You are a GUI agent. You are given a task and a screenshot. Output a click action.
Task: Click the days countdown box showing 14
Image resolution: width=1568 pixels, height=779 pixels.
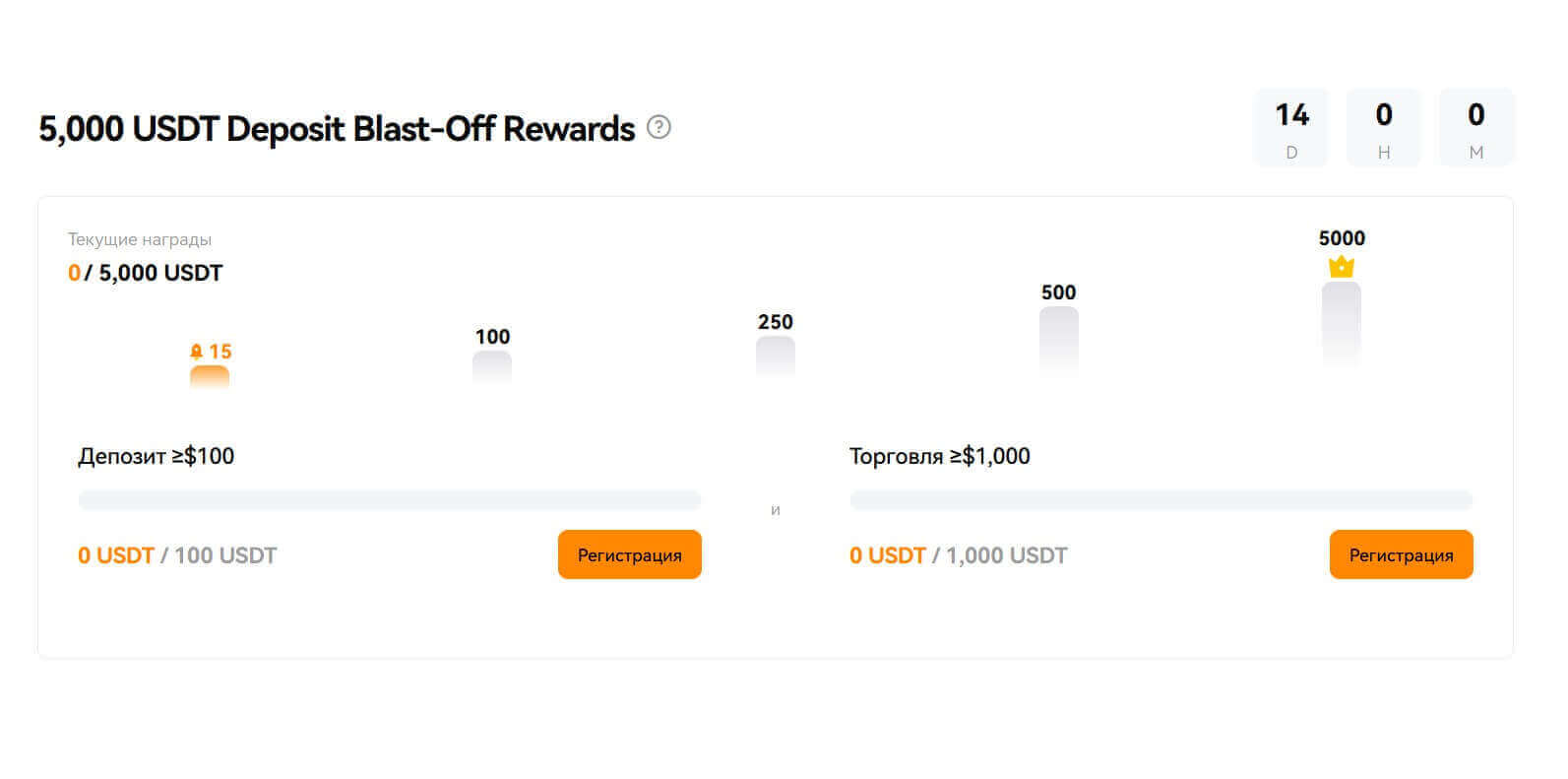click(x=1291, y=128)
